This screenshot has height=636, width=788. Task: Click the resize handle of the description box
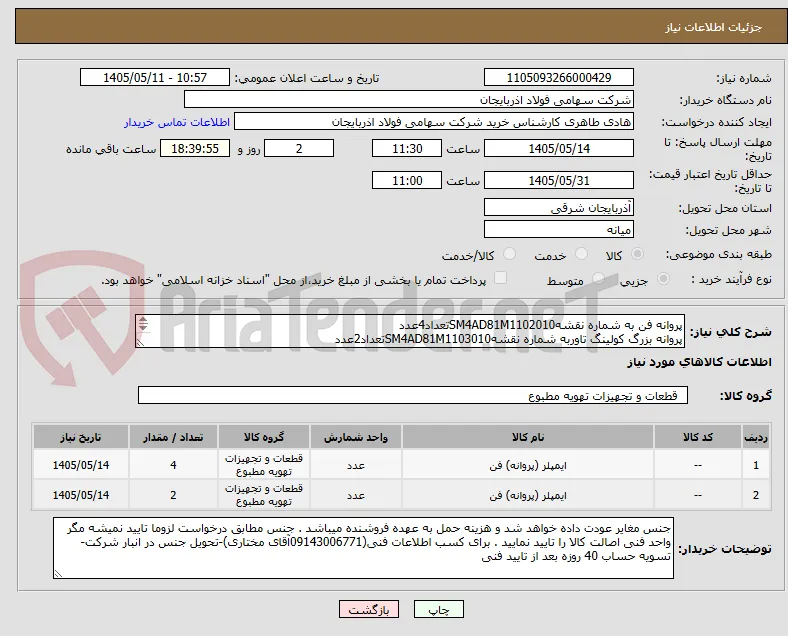pyautogui.click(x=141, y=343)
